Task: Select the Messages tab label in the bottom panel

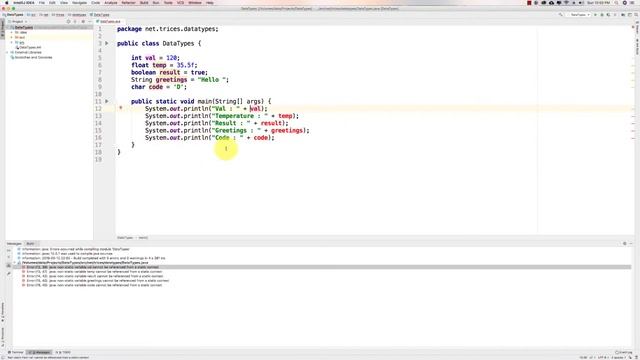Action: click(13, 244)
